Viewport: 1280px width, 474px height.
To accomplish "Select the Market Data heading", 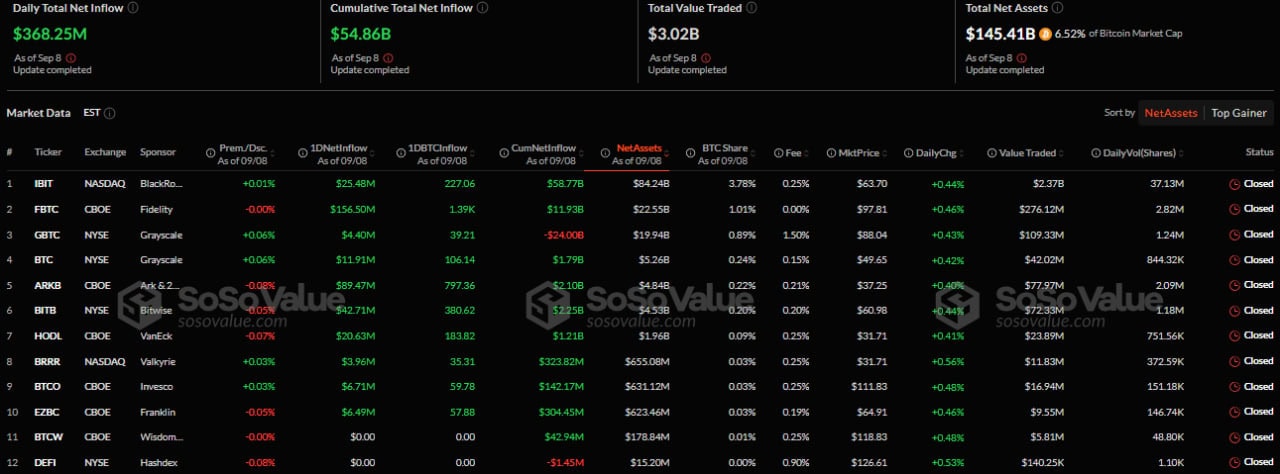I will 38,113.
